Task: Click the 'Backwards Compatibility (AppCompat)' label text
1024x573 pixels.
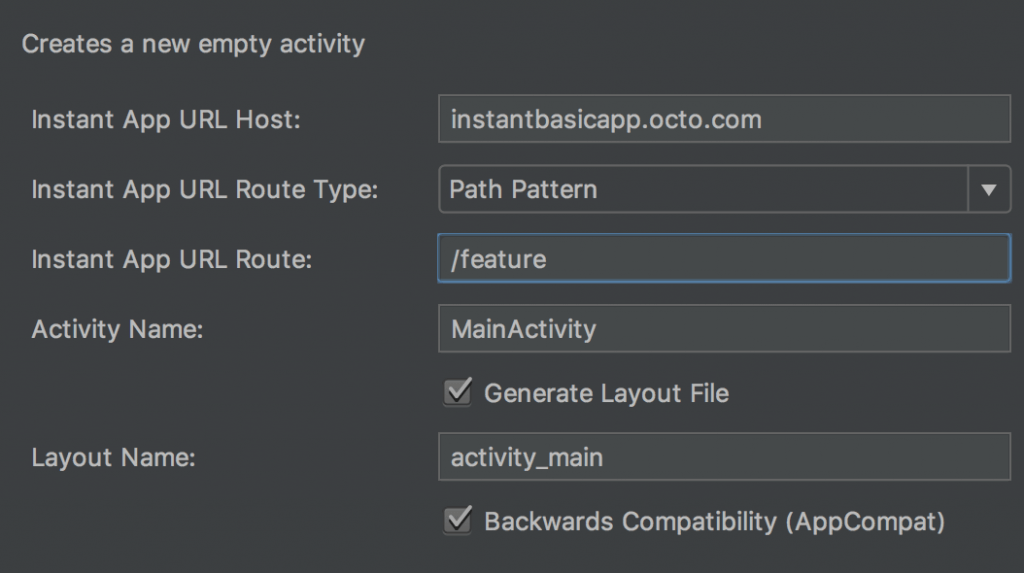Action: pyautogui.click(x=714, y=521)
